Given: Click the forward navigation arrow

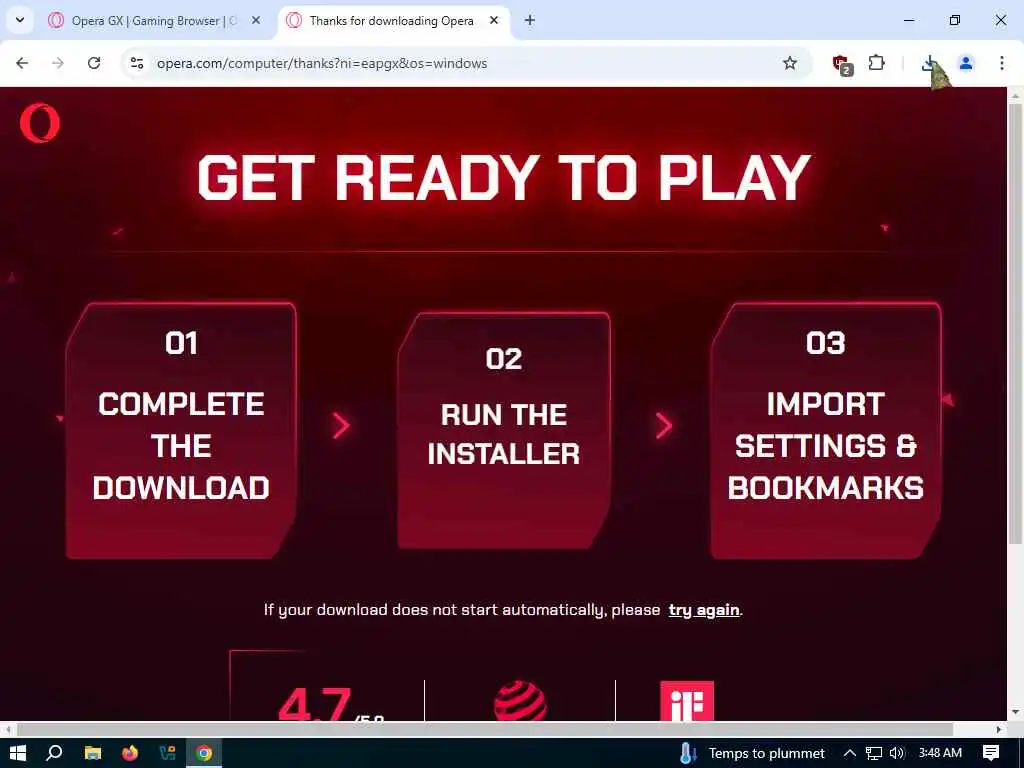Looking at the screenshot, I should (x=58, y=63).
